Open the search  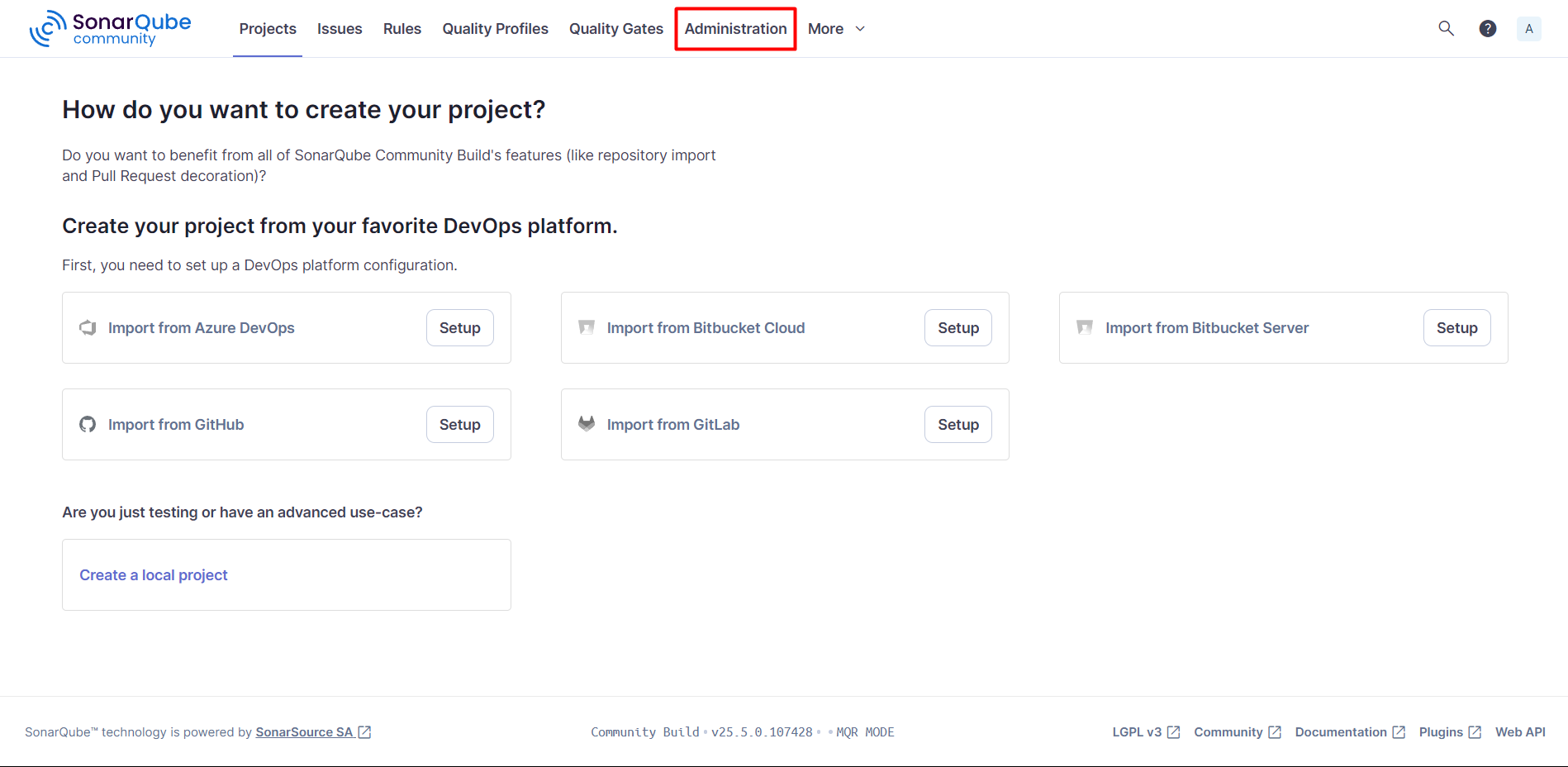[1447, 28]
